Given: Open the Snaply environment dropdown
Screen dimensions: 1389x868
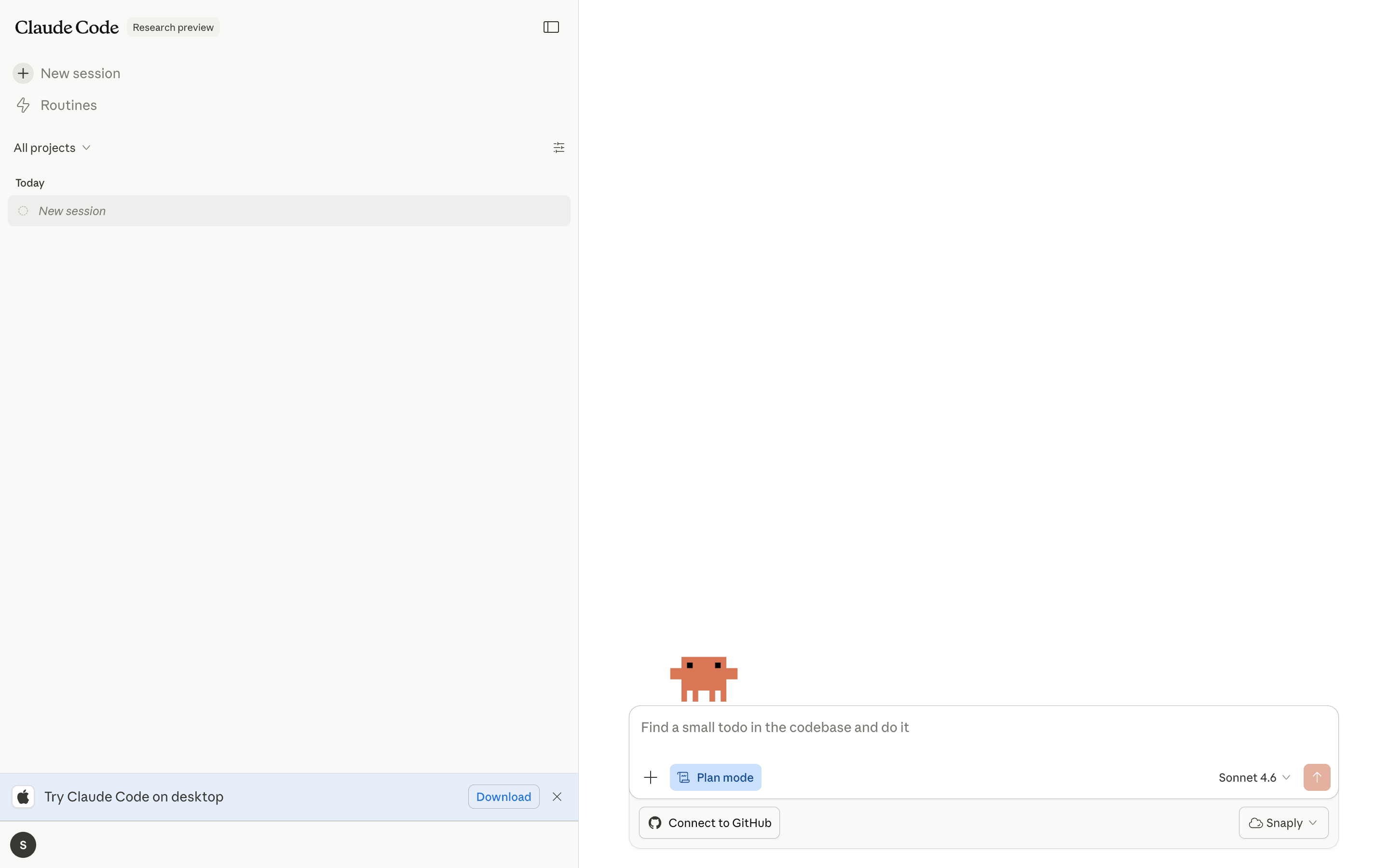Looking at the screenshot, I should click(1283, 823).
